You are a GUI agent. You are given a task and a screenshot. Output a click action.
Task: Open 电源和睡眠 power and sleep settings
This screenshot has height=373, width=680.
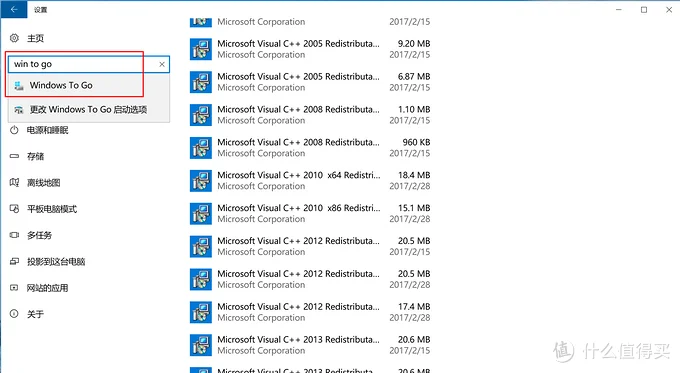(x=48, y=130)
